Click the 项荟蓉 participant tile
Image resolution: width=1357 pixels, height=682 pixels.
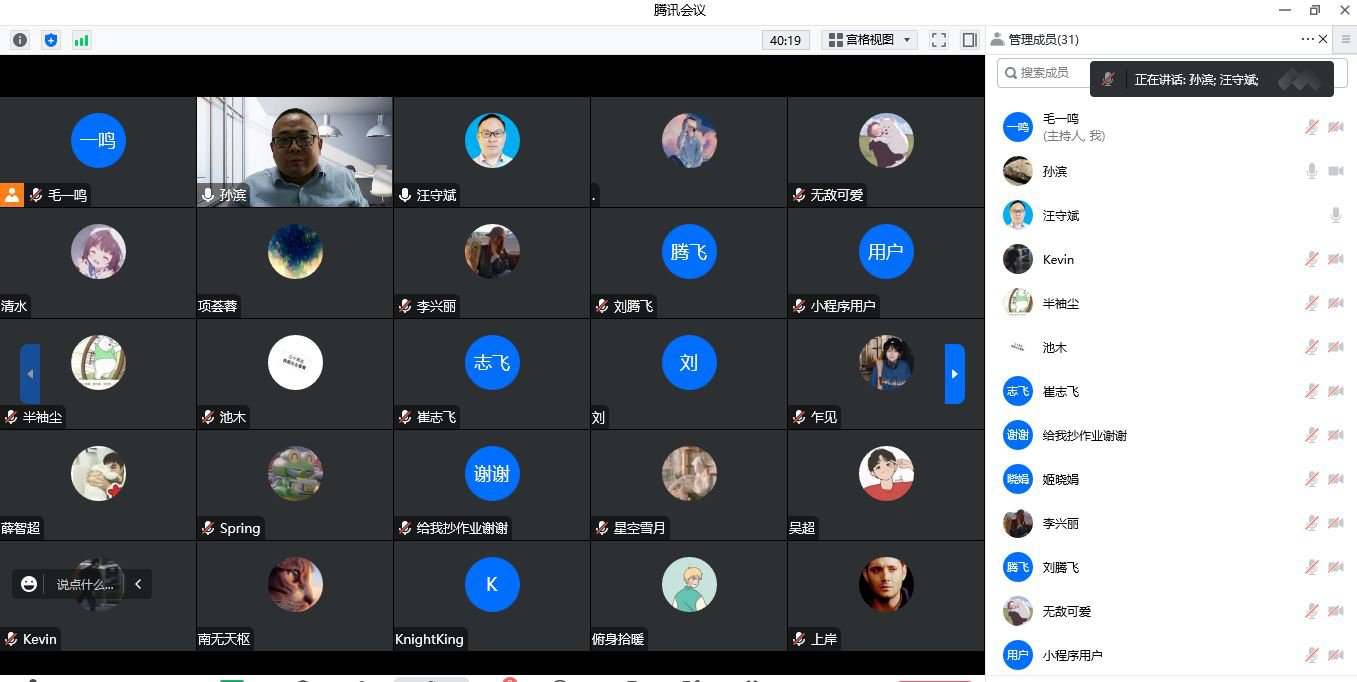tap(294, 263)
